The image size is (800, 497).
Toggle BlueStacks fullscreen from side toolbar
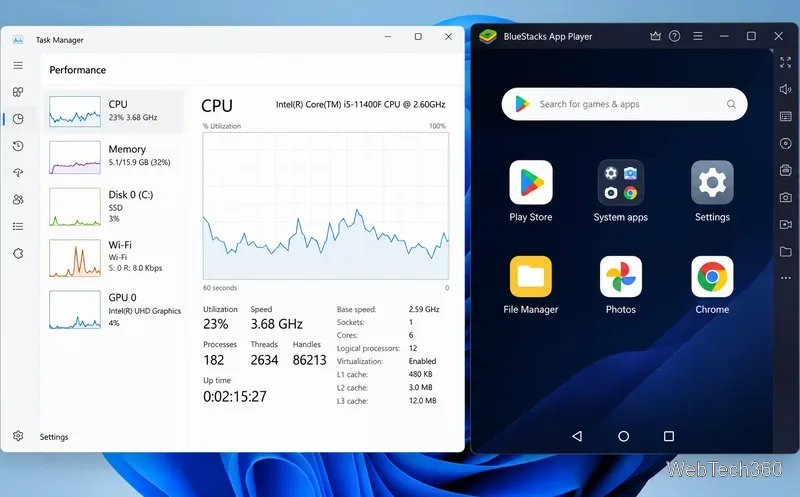(786, 62)
